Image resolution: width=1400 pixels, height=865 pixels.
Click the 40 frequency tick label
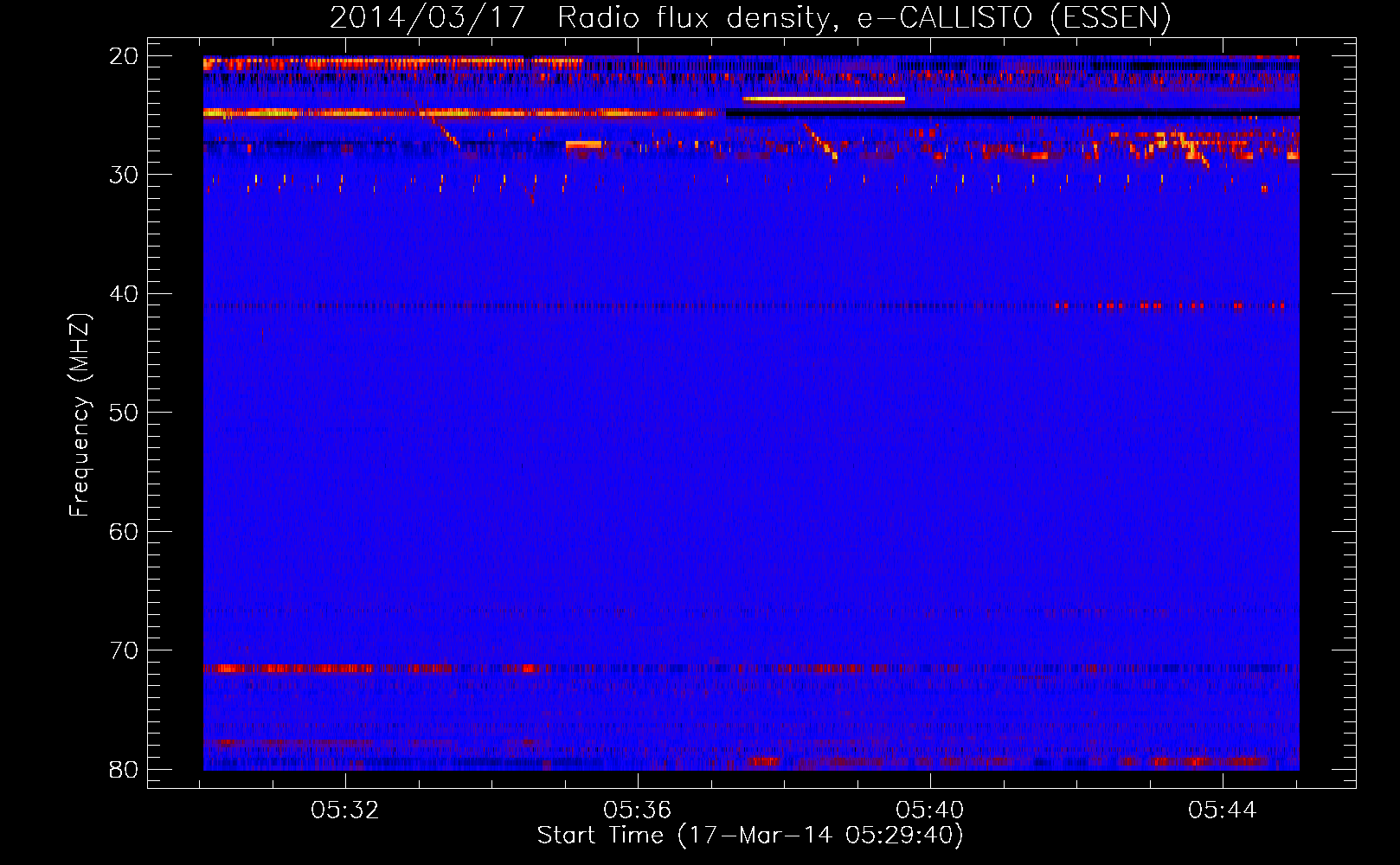click(x=124, y=294)
